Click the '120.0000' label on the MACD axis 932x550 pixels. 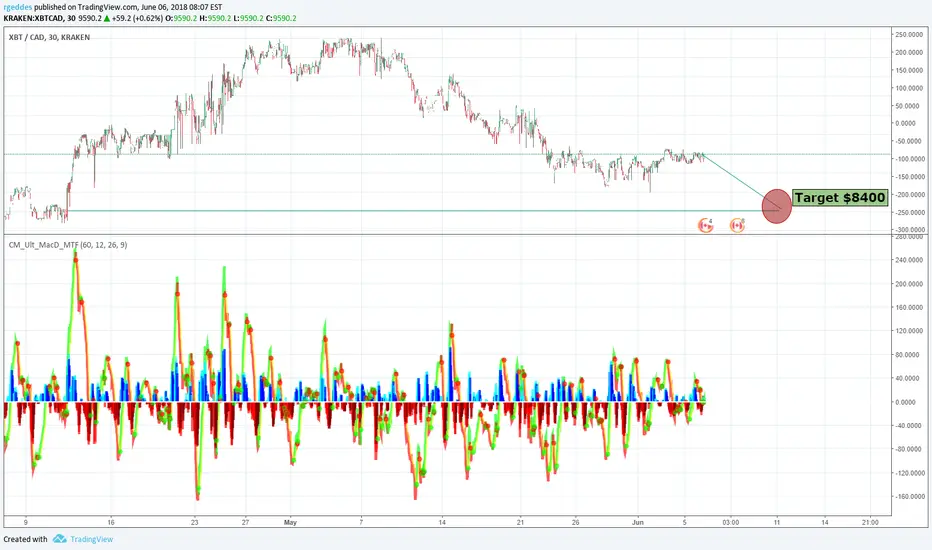[x=909, y=331]
